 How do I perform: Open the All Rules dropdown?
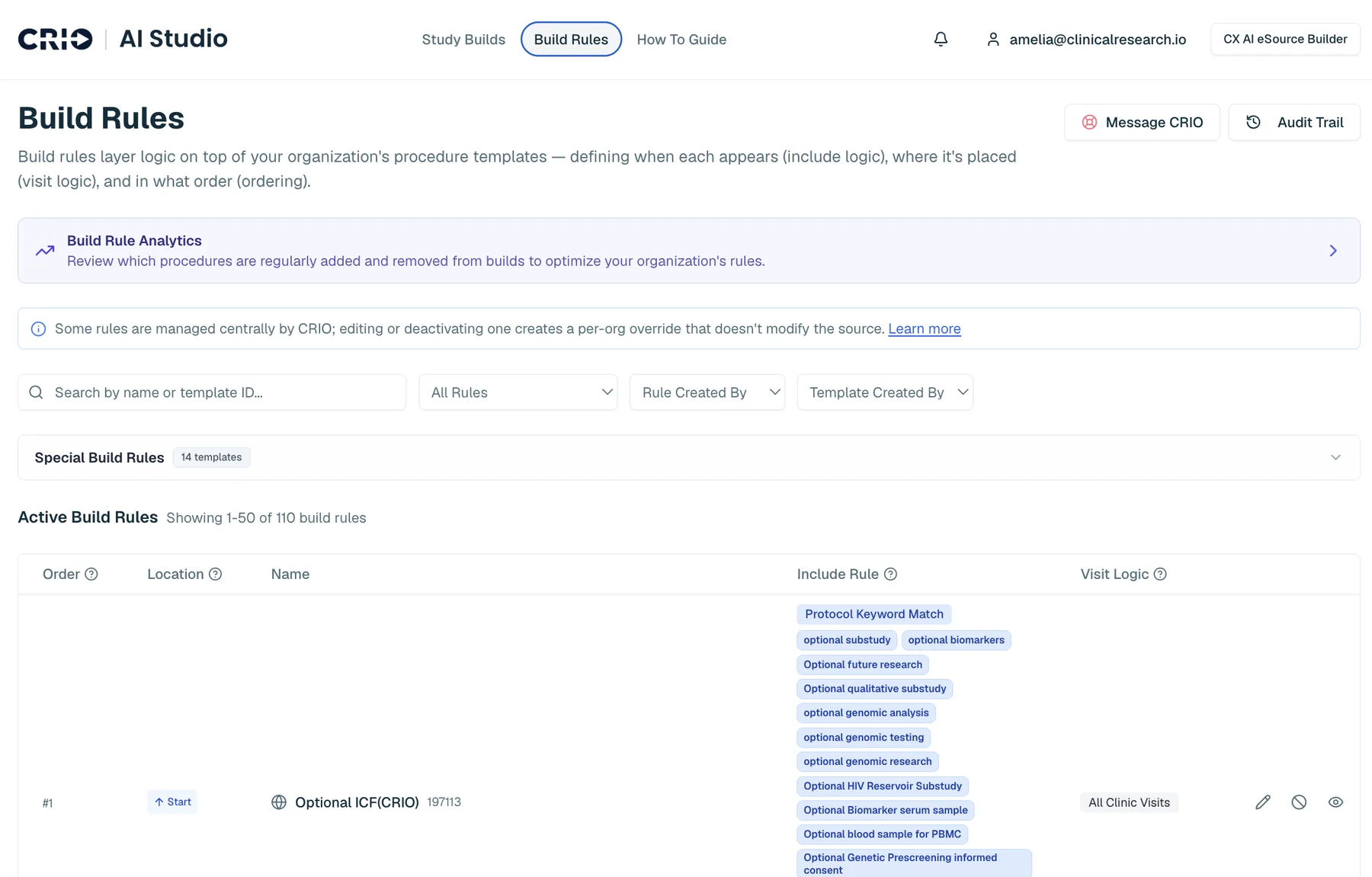point(518,392)
